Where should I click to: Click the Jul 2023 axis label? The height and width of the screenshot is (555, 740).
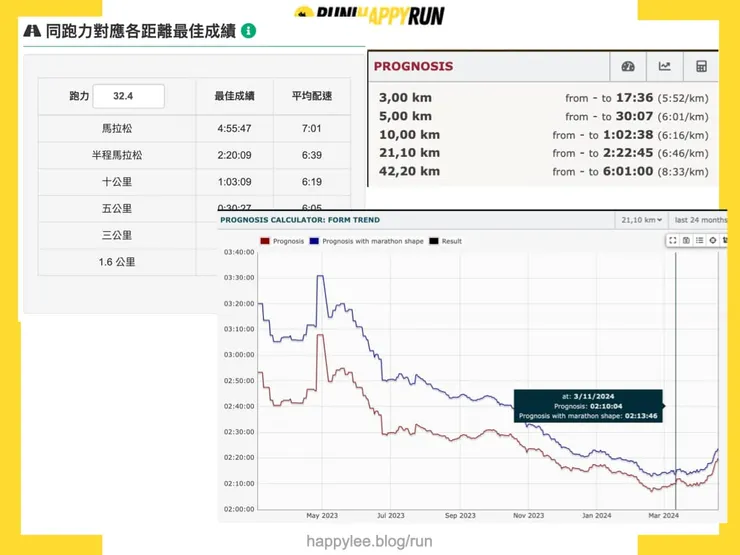tap(390, 515)
